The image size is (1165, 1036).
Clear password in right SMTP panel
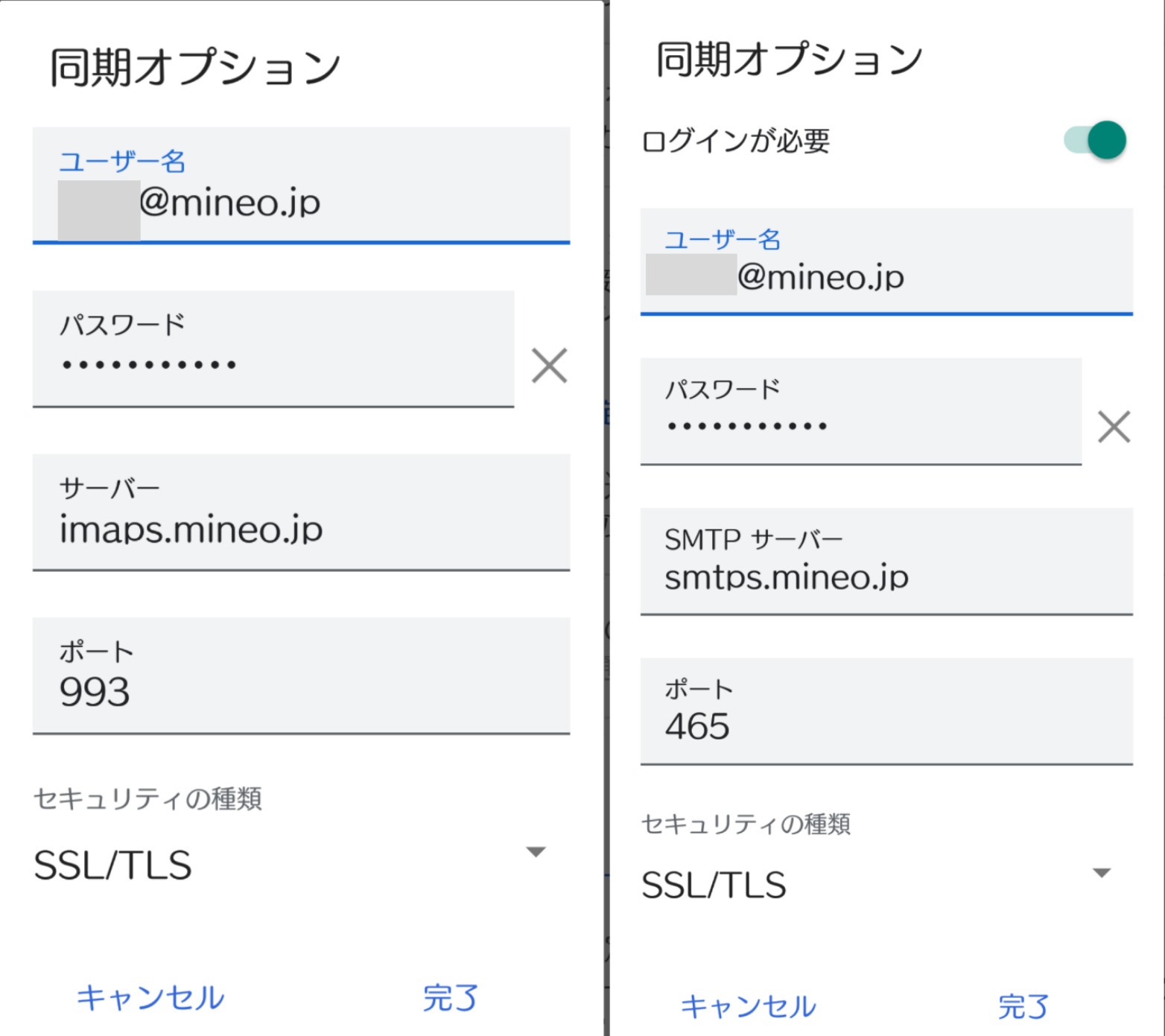click(1114, 427)
